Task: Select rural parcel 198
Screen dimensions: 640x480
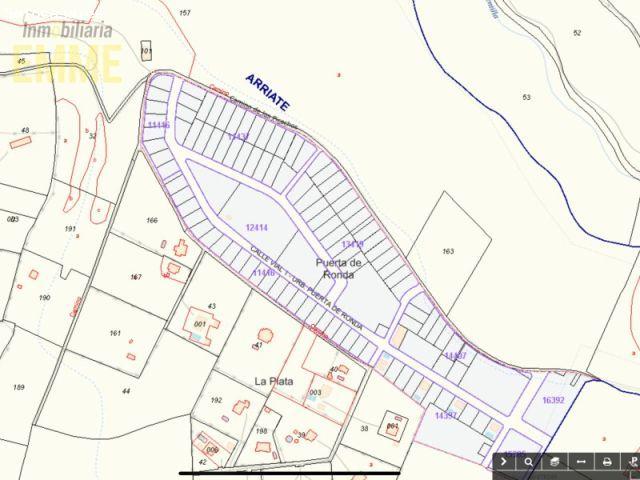Action: [x=261, y=431]
